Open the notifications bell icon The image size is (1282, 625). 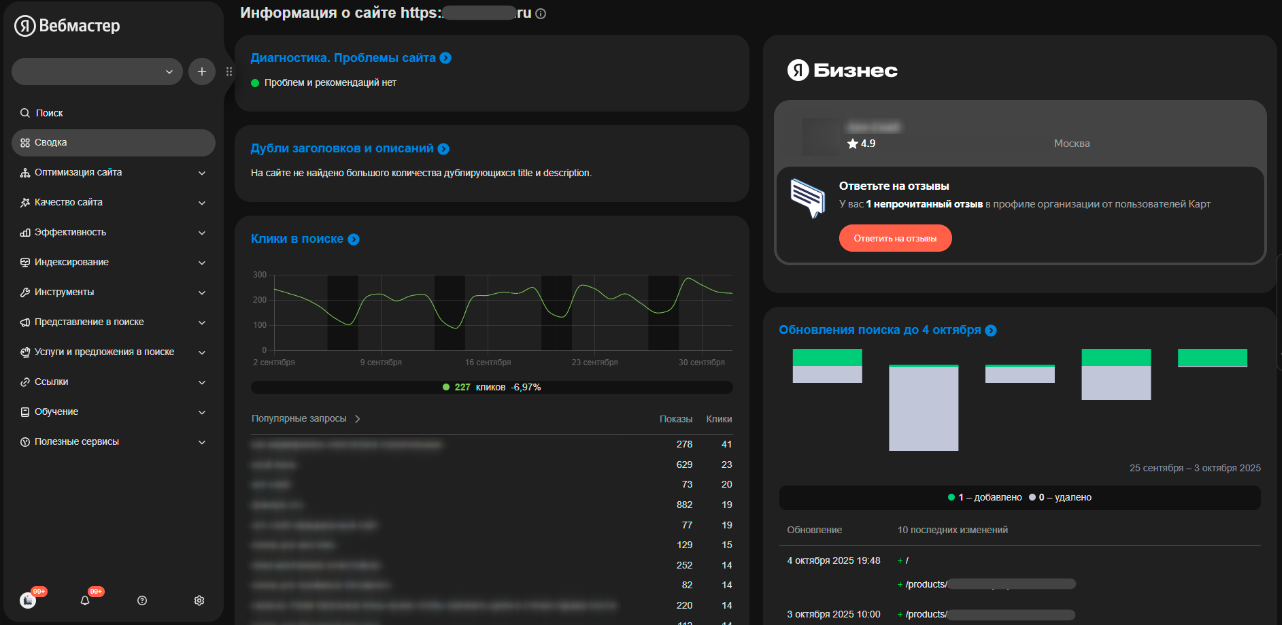click(85, 600)
